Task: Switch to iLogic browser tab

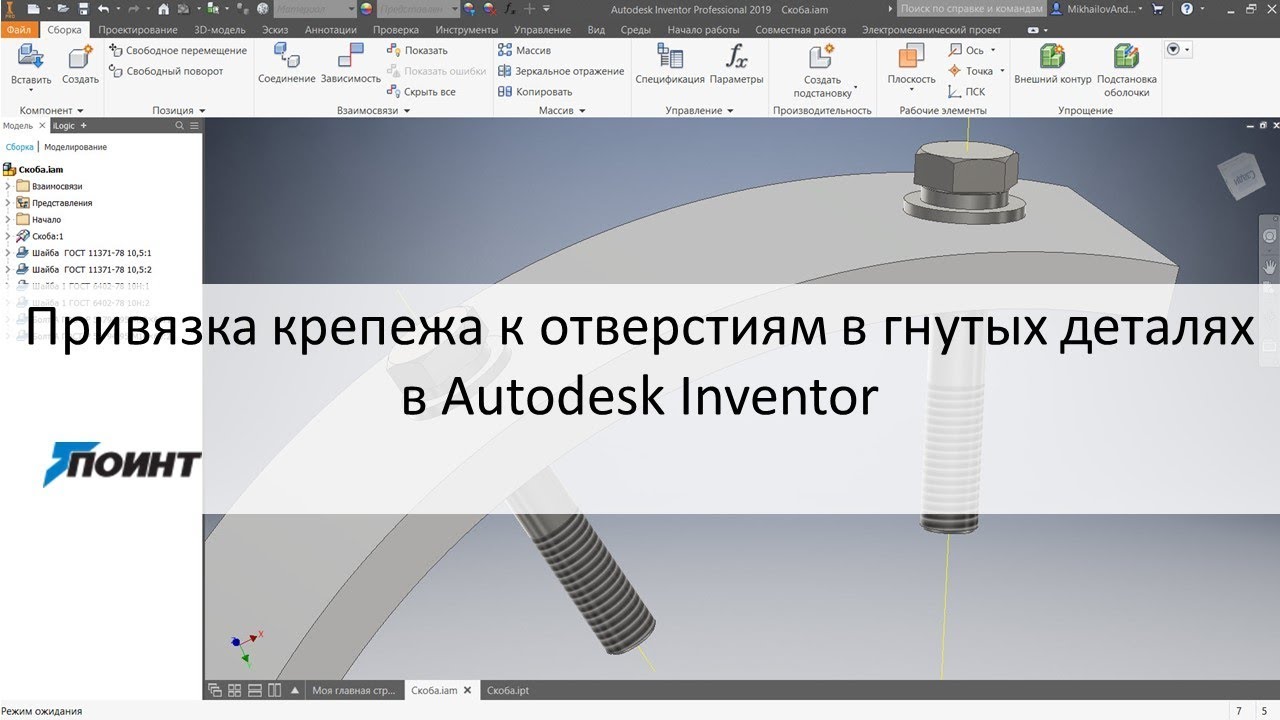Action: pos(64,126)
